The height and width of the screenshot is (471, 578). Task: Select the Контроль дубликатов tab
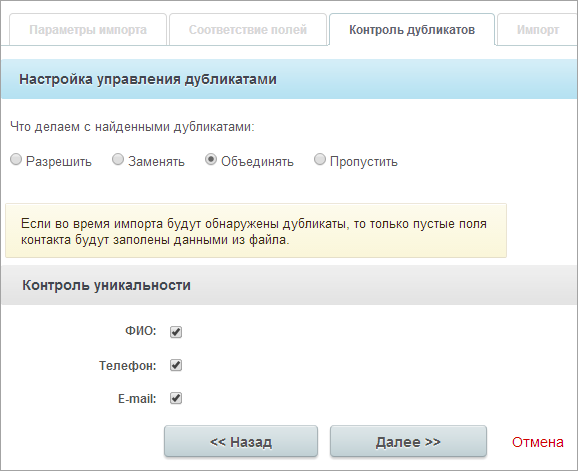coord(412,29)
